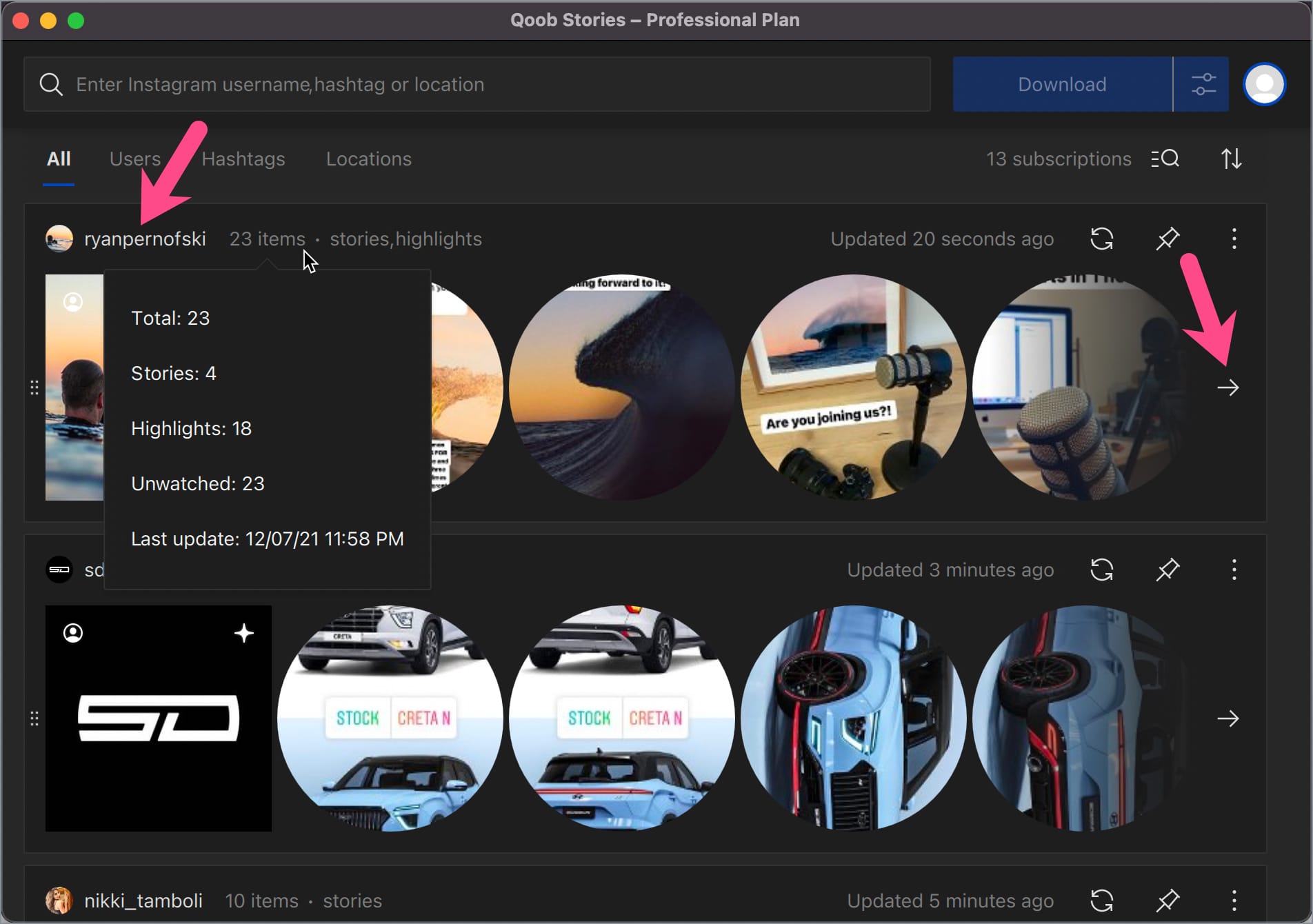
Task: Refresh the ryanpernofski subscription
Action: pyautogui.click(x=1102, y=239)
